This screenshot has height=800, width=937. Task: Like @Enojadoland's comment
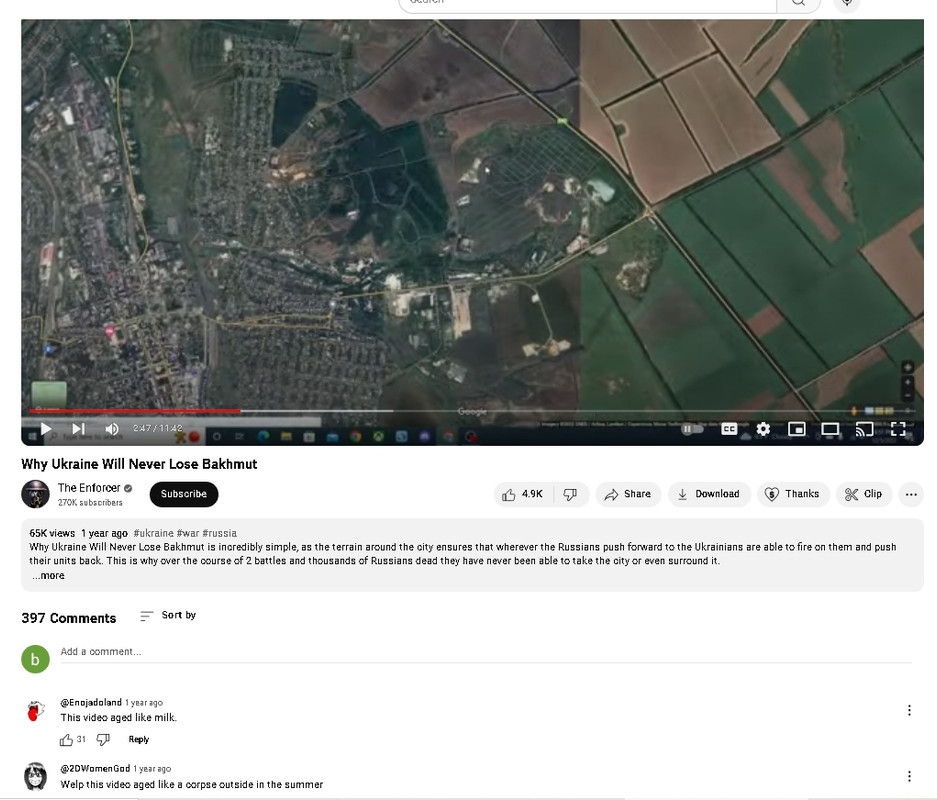[66, 740]
